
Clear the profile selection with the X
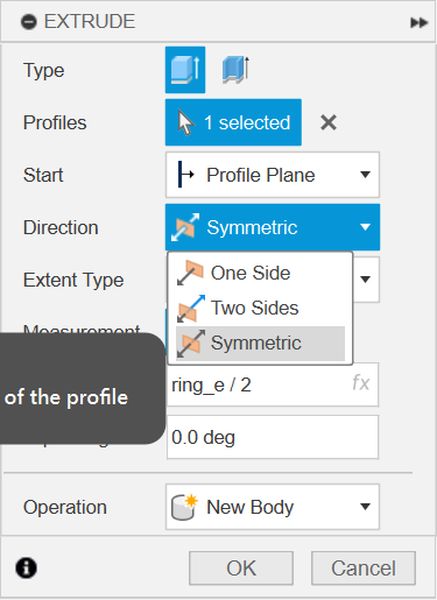pyautogui.click(x=328, y=122)
